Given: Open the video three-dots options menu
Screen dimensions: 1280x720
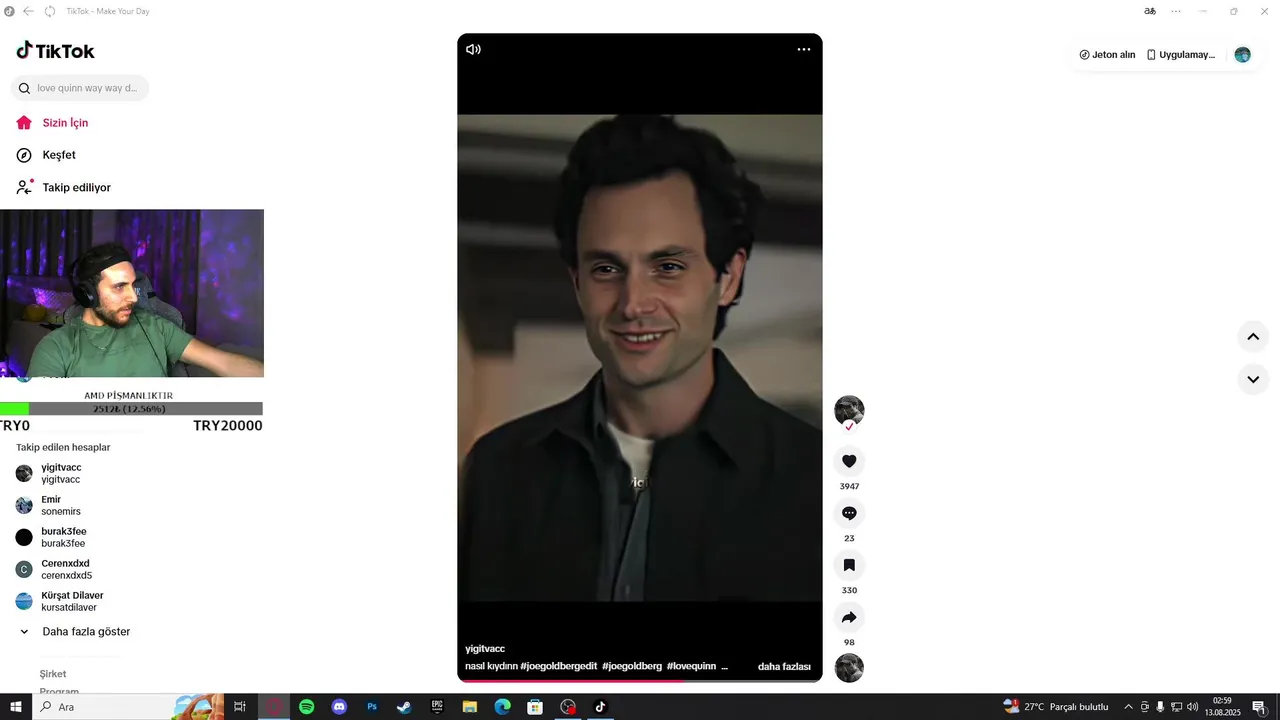Looking at the screenshot, I should [x=803, y=49].
